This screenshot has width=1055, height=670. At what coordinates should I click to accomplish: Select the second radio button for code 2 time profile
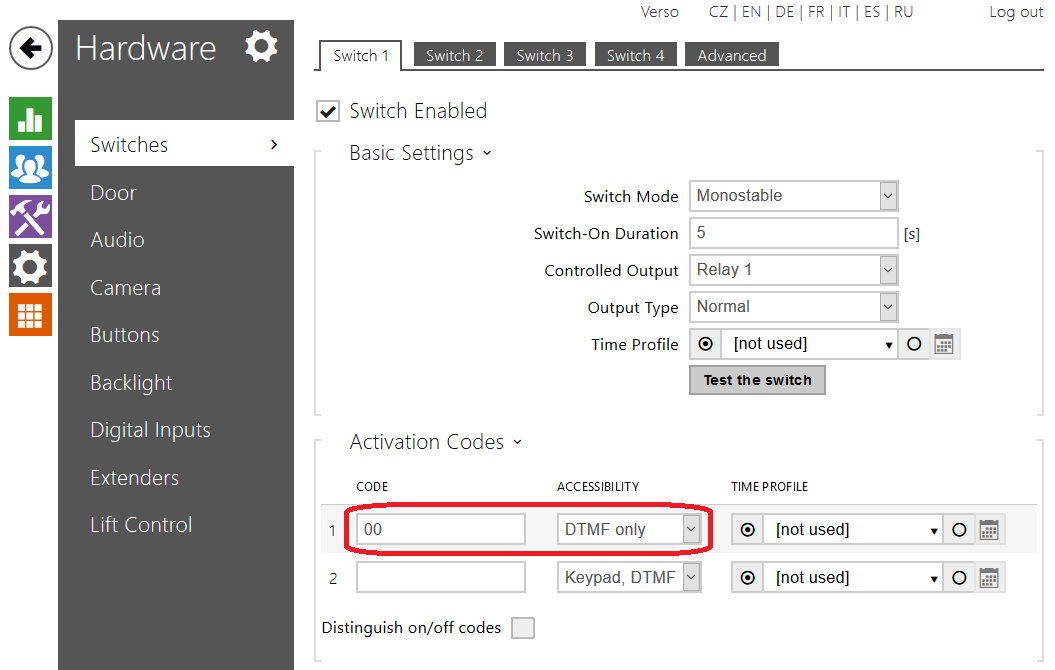[x=959, y=578]
